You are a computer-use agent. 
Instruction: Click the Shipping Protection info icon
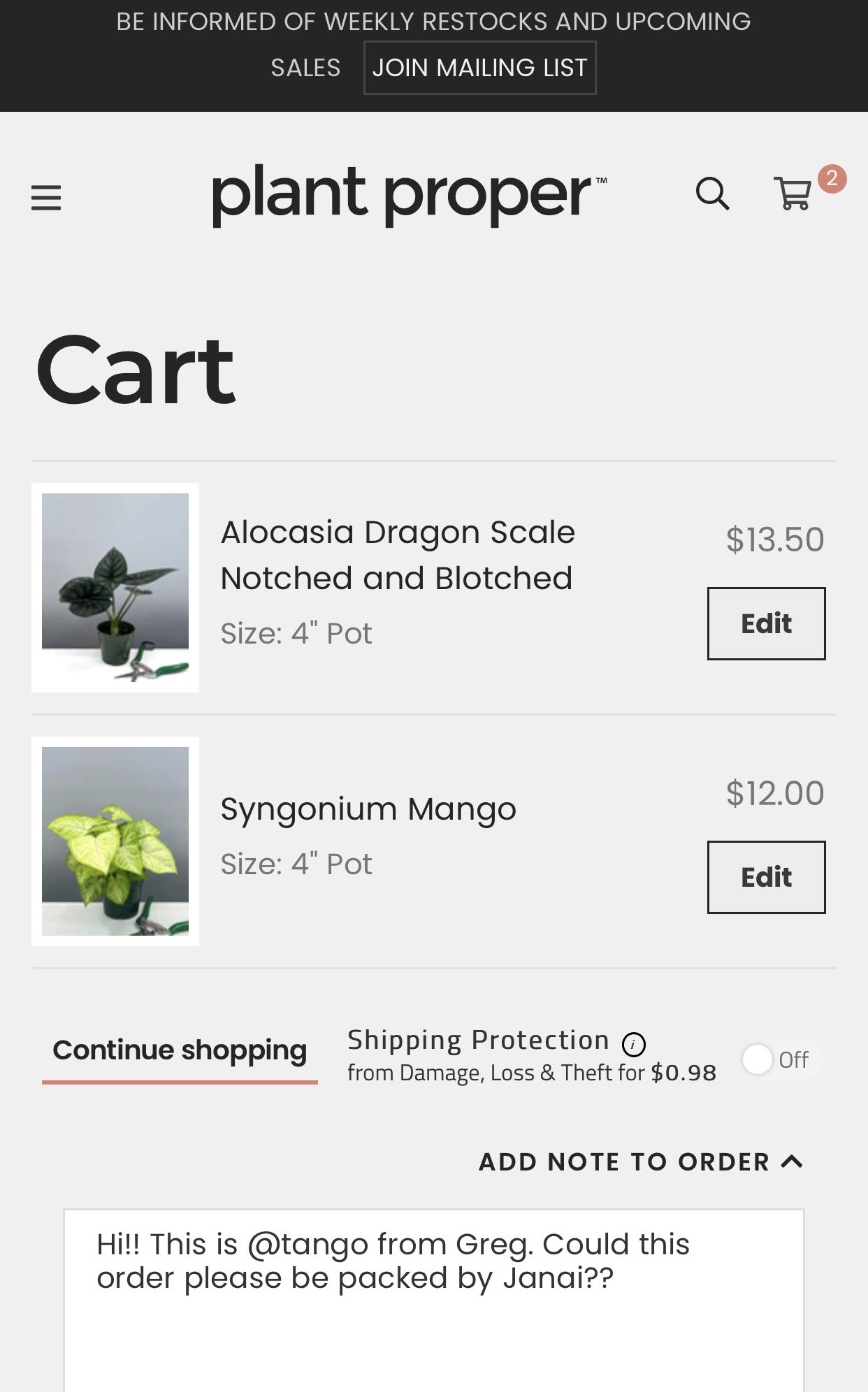[634, 1044]
